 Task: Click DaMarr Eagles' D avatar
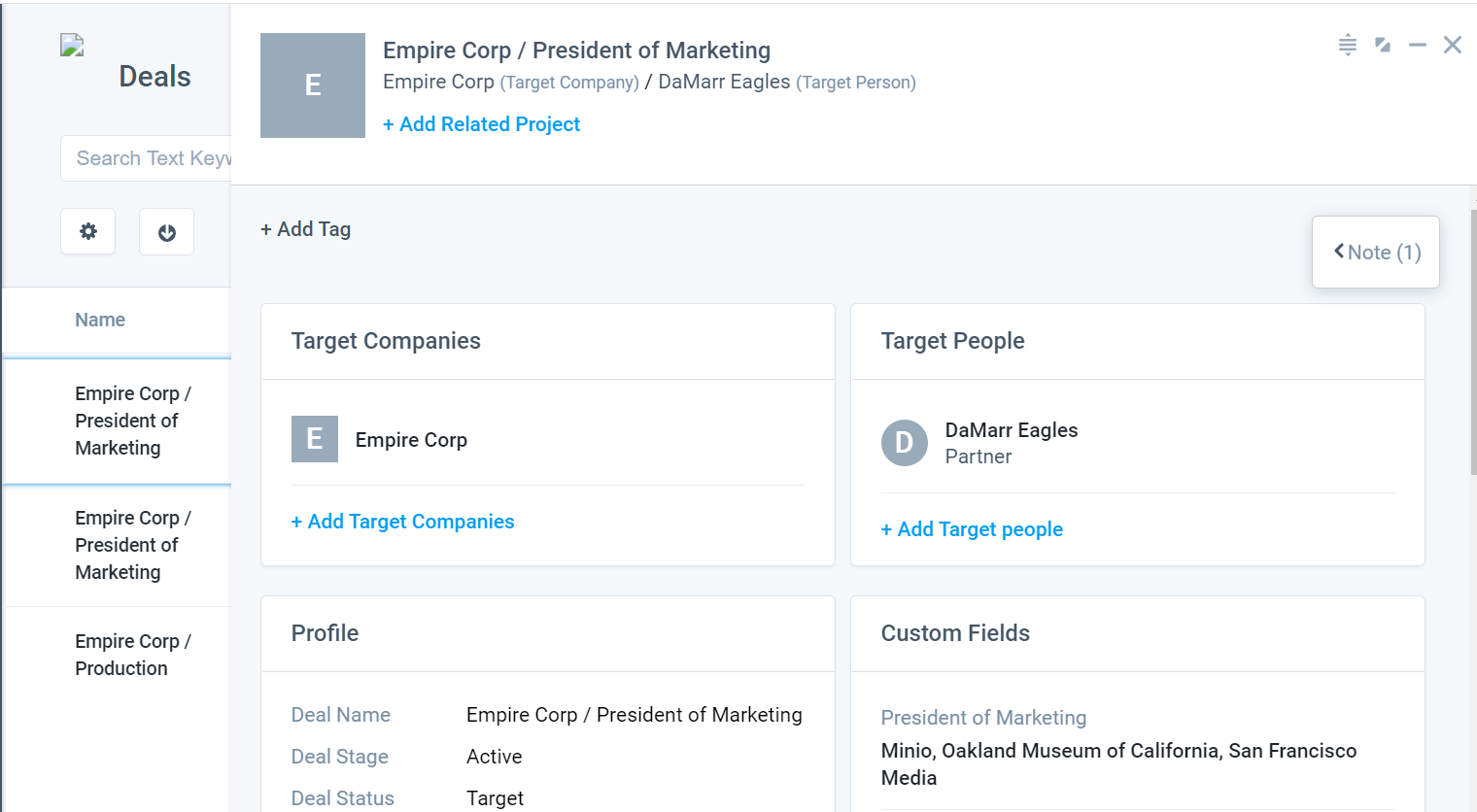905,443
